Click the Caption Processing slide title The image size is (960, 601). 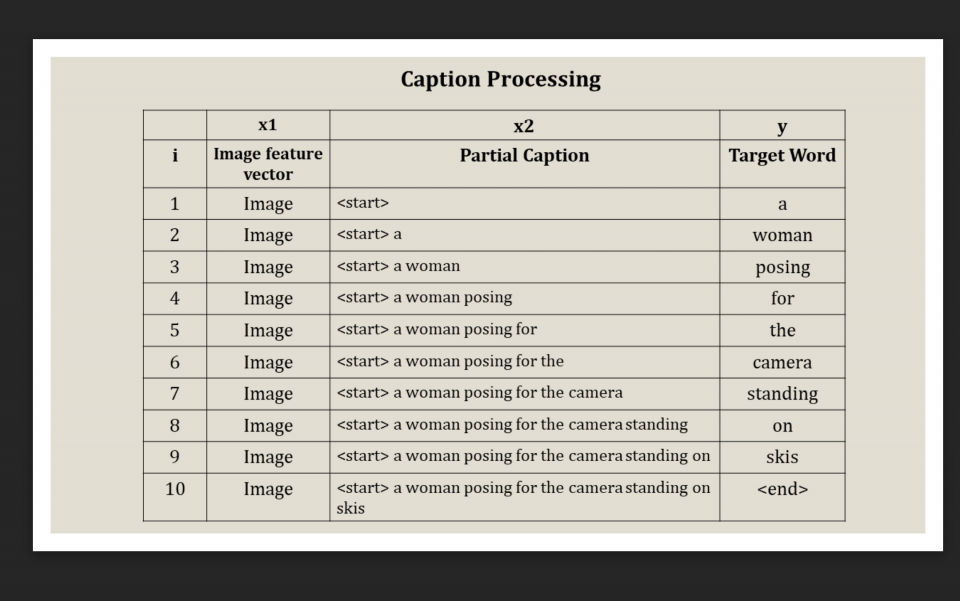(x=500, y=80)
